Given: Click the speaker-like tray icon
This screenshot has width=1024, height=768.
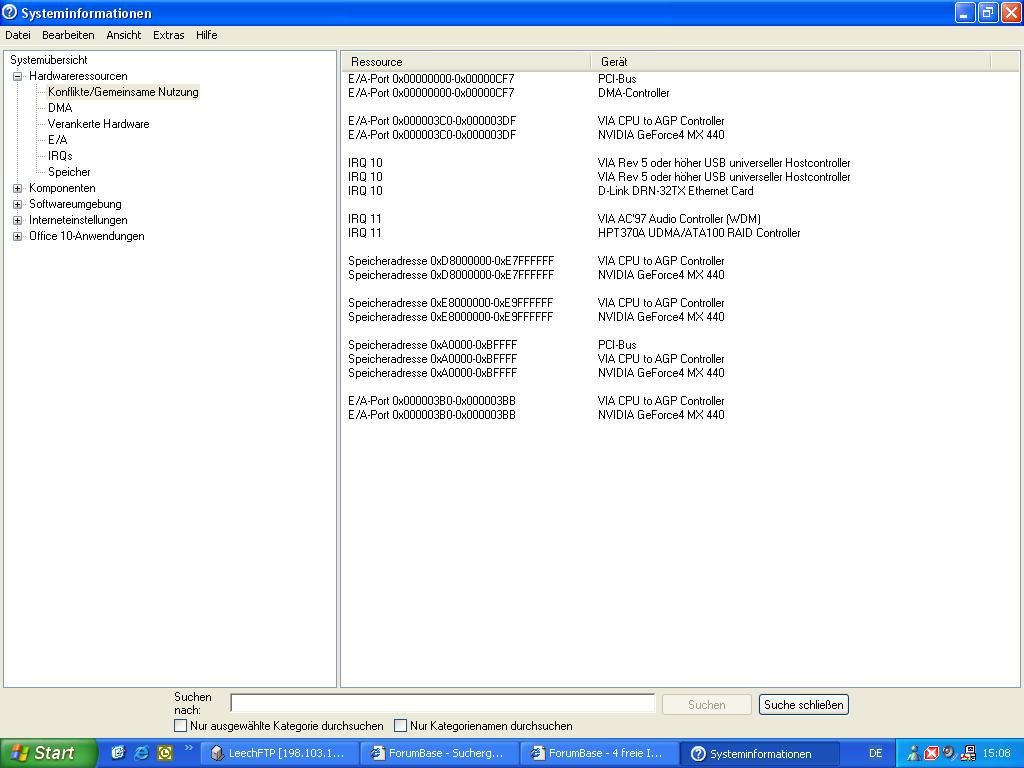Looking at the screenshot, I should [950, 753].
